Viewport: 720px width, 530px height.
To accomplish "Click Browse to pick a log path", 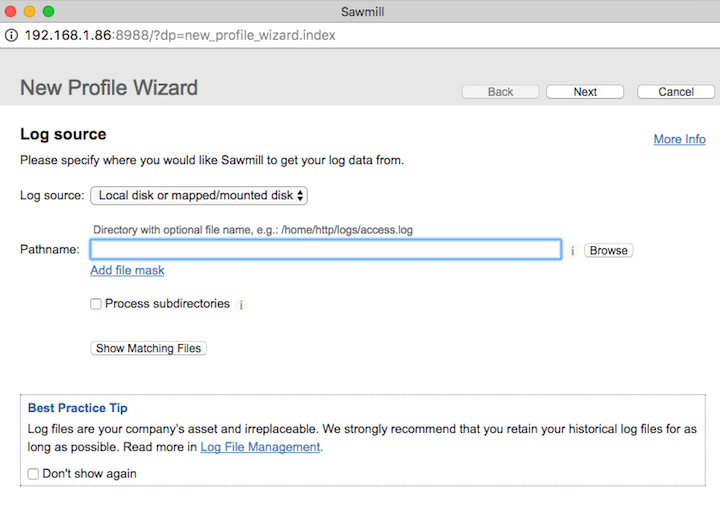I will point(608,250).
